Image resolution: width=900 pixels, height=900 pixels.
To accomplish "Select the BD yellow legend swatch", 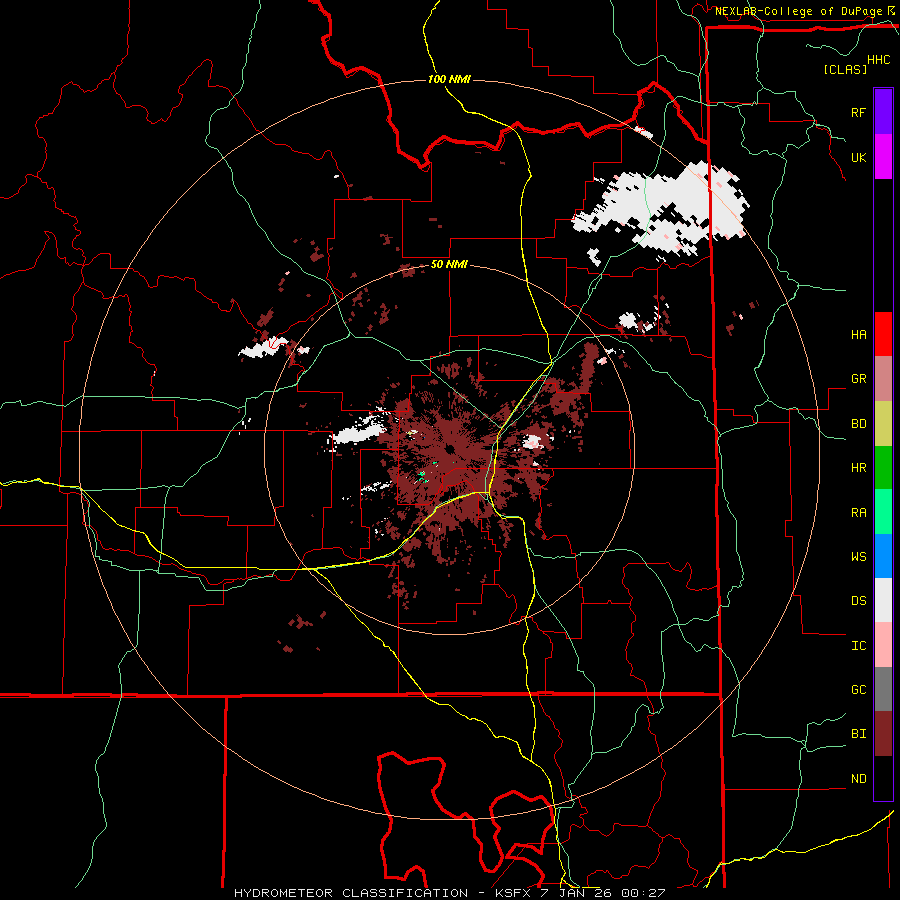I will click(x=883, y=424).
